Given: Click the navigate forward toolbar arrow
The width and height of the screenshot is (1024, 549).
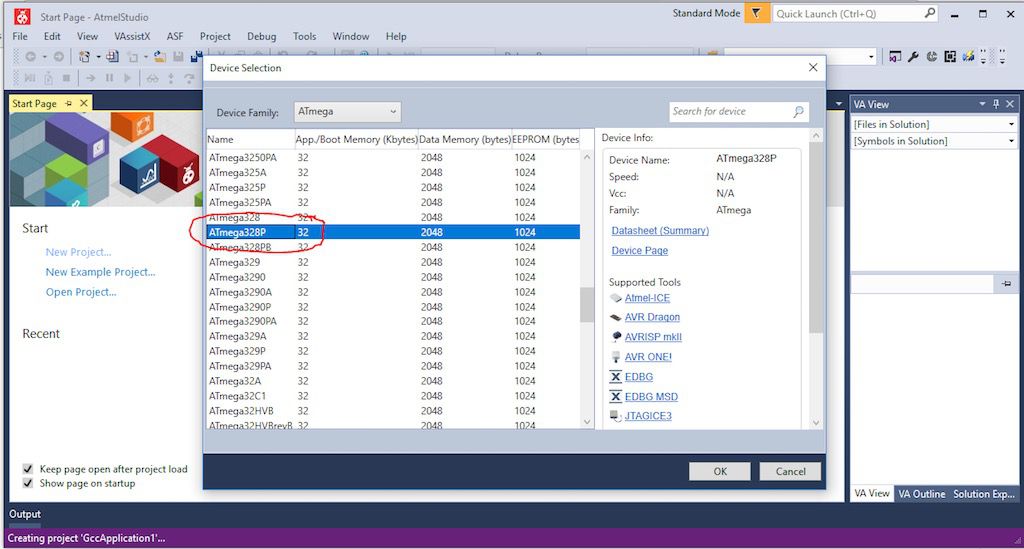Looking at the screenshot, I should pyautogui.click(x=58, y=57).
